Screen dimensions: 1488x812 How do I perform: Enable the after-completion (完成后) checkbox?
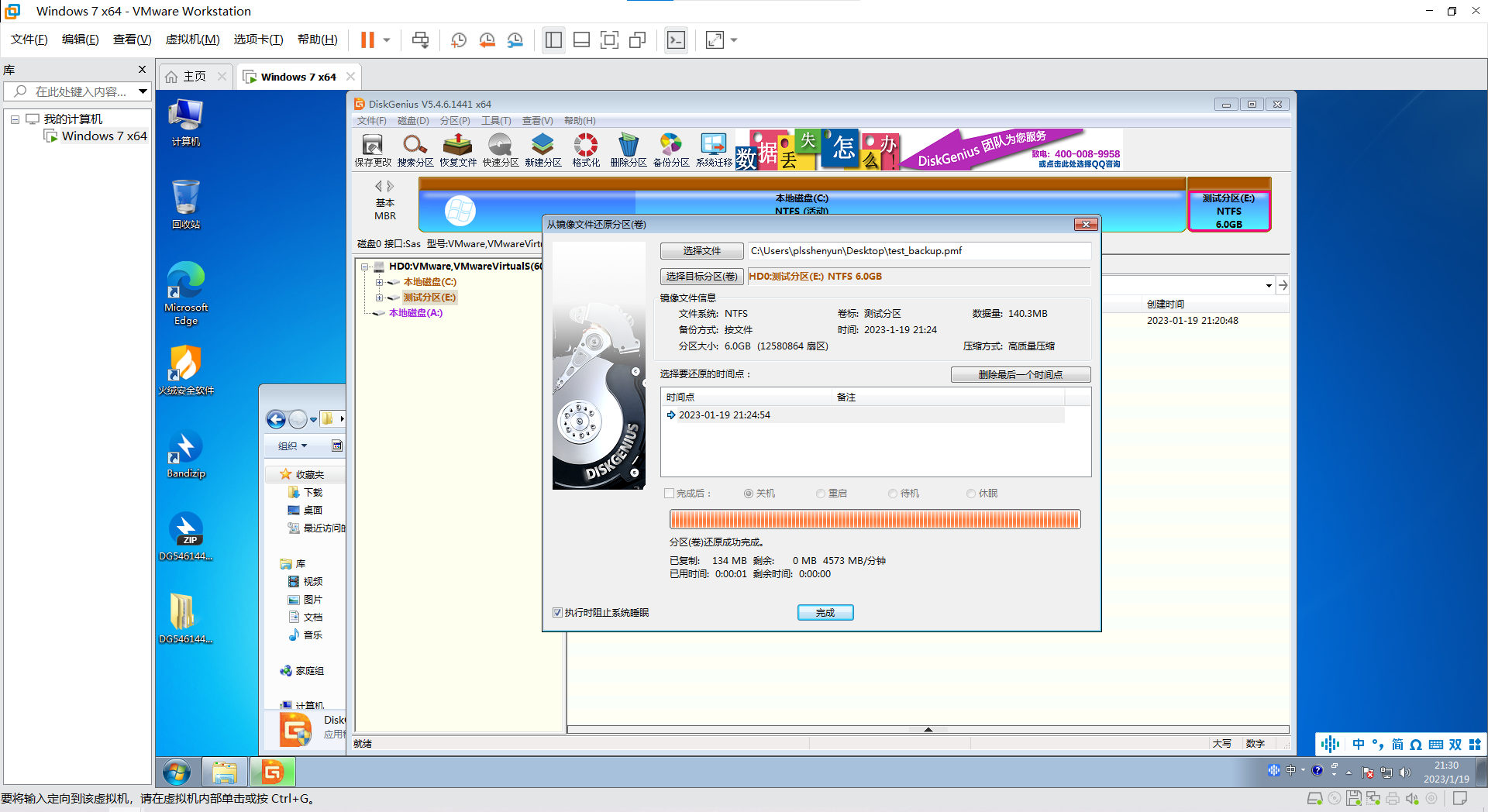(669, 494)
